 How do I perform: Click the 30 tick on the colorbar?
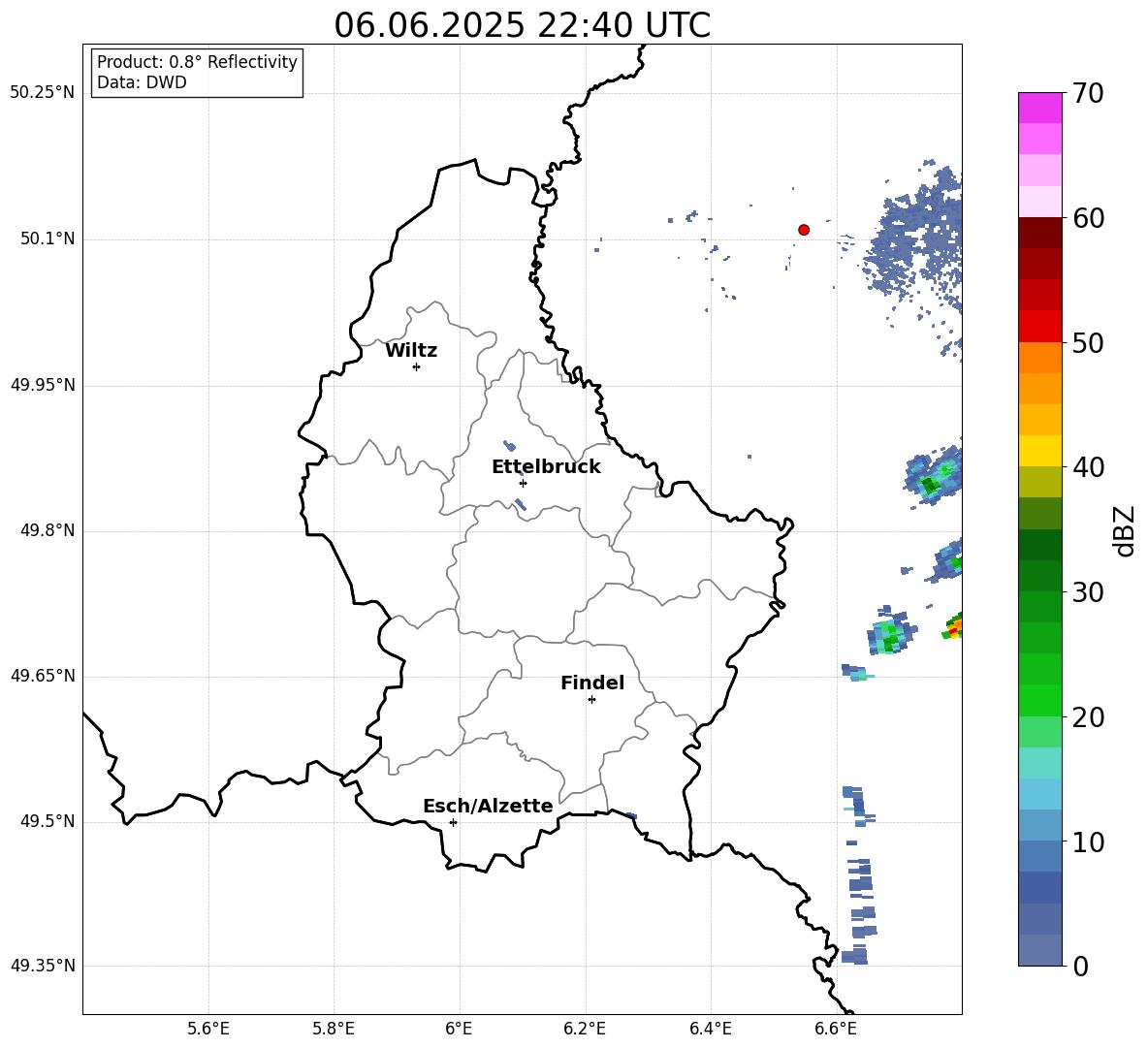pyautogui.click(x=1088, y=592)
